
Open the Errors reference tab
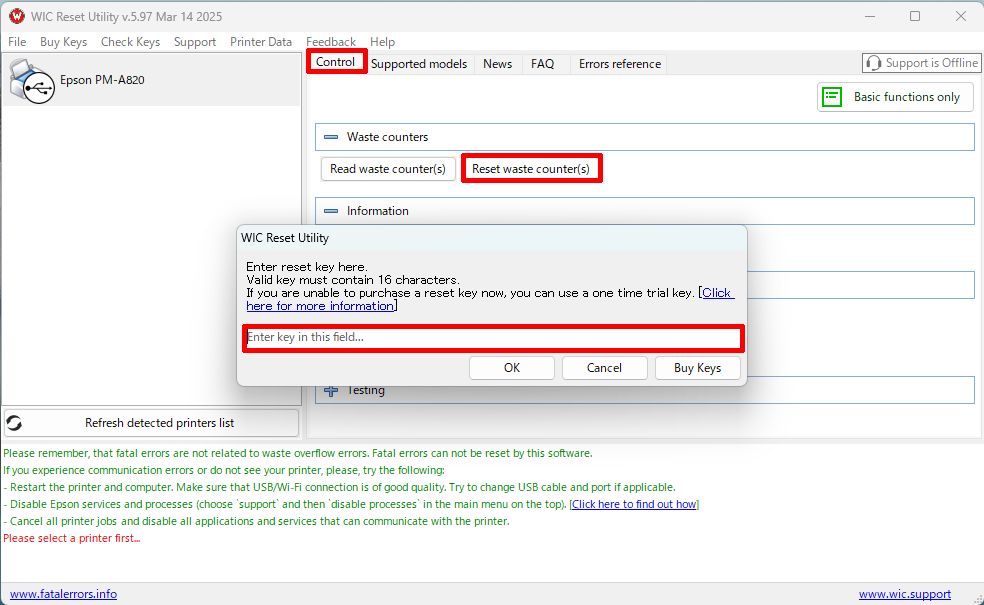click(x=619, y=64)
